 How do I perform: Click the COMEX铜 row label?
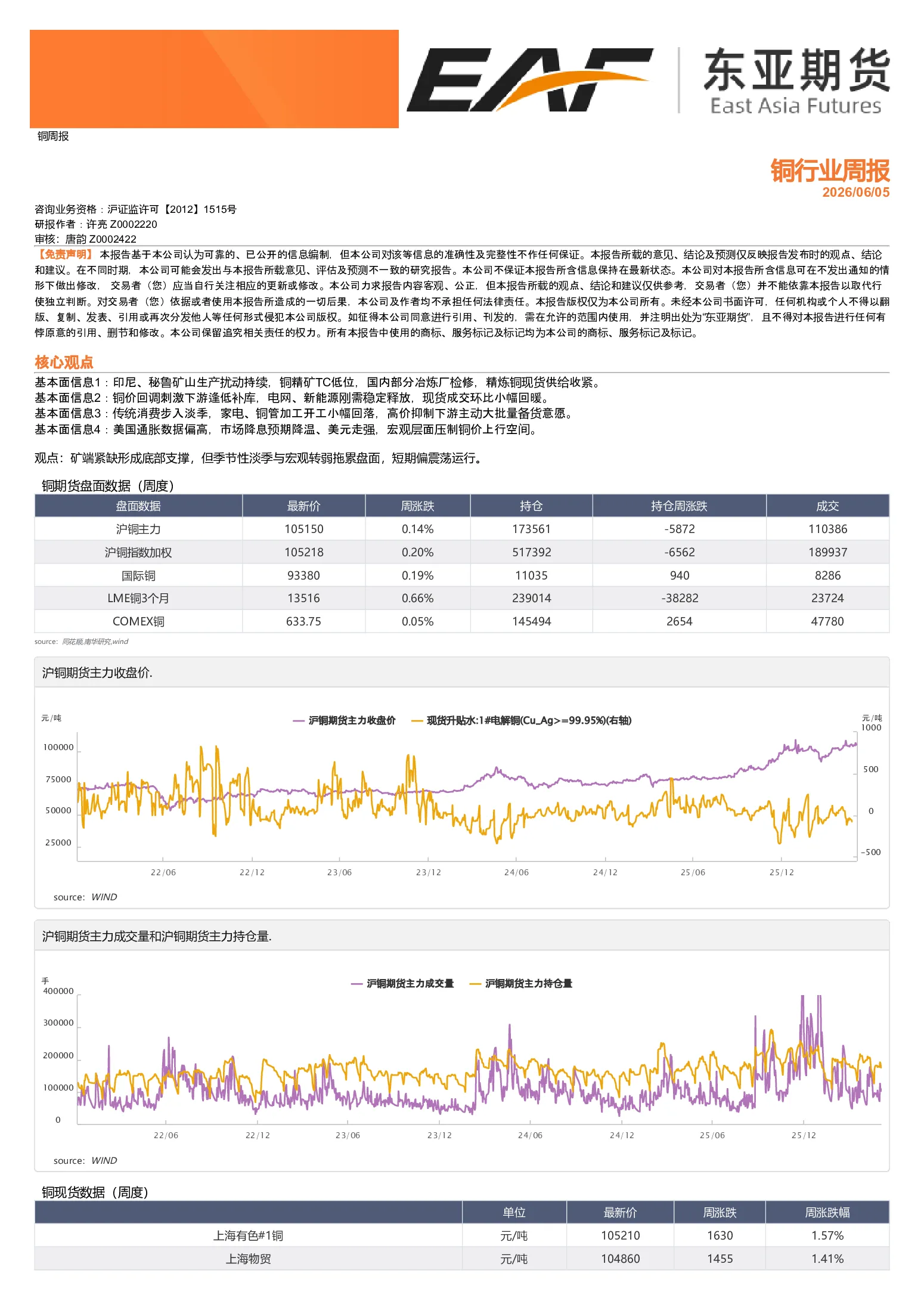(x=138, y=621)
